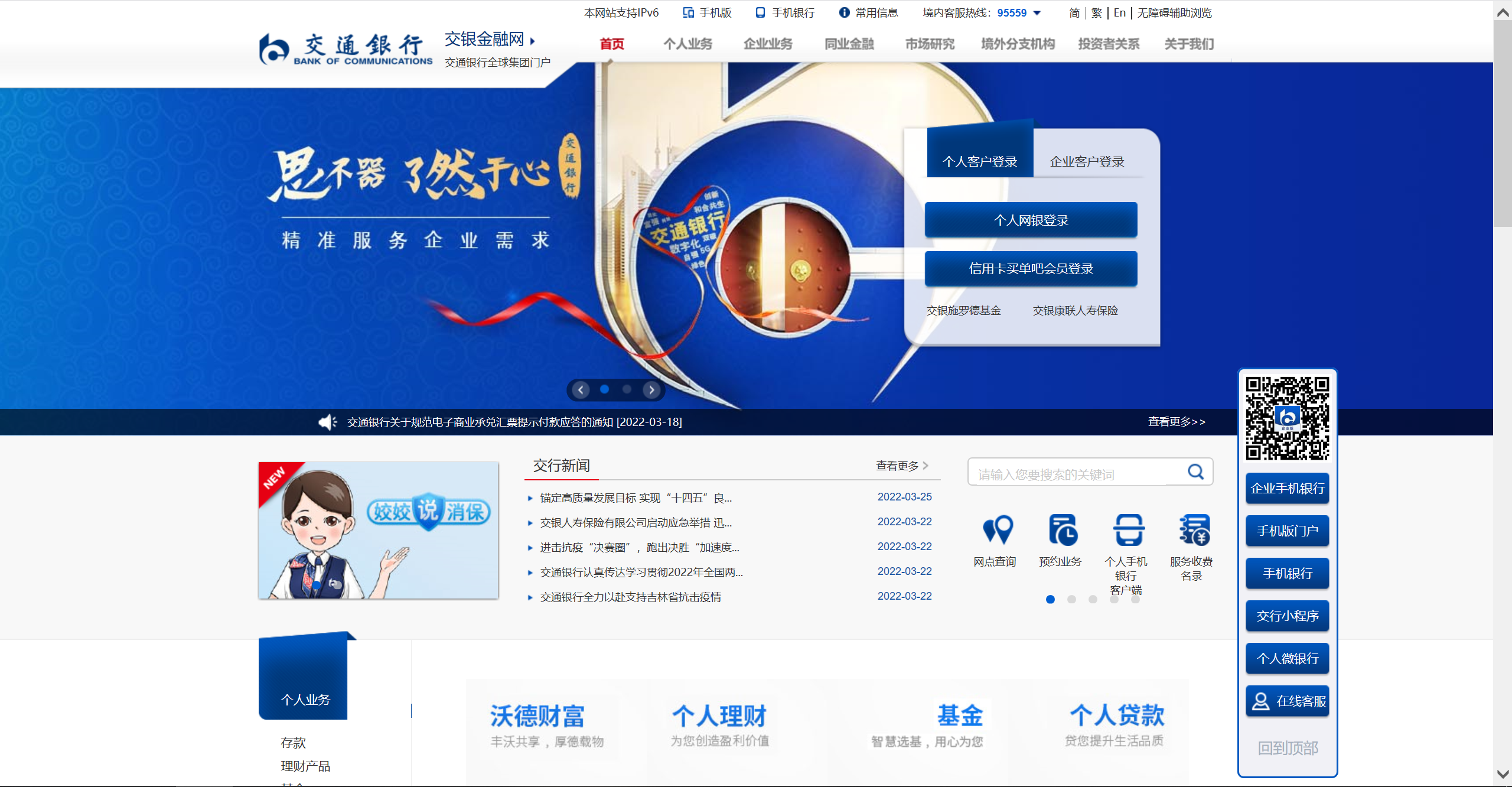
Task: Click 回到顶部 back to top
Action: pyautogui.click(x=1288, y=748)
